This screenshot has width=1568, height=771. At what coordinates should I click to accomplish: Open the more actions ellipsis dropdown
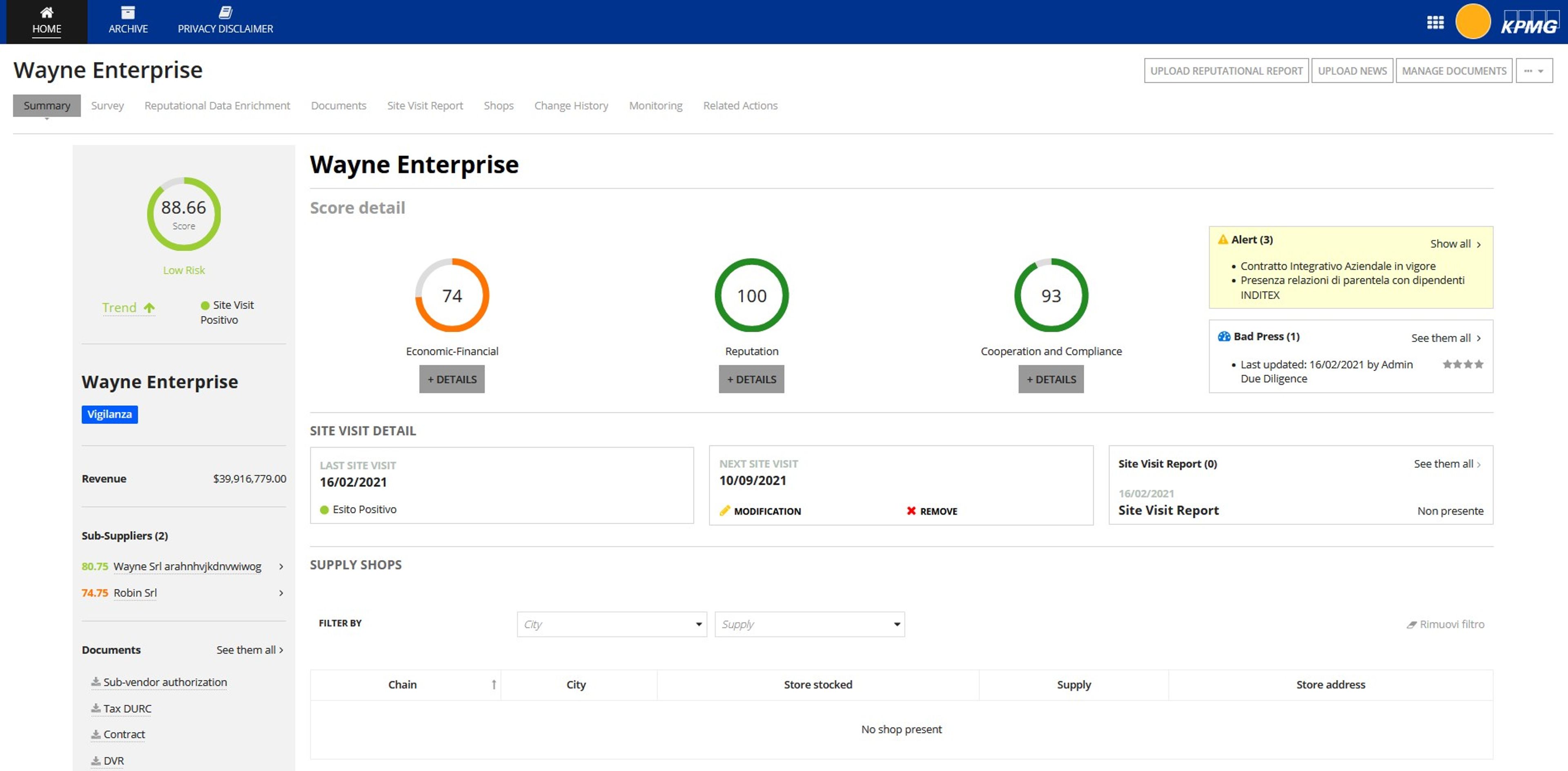(1534, 71)
